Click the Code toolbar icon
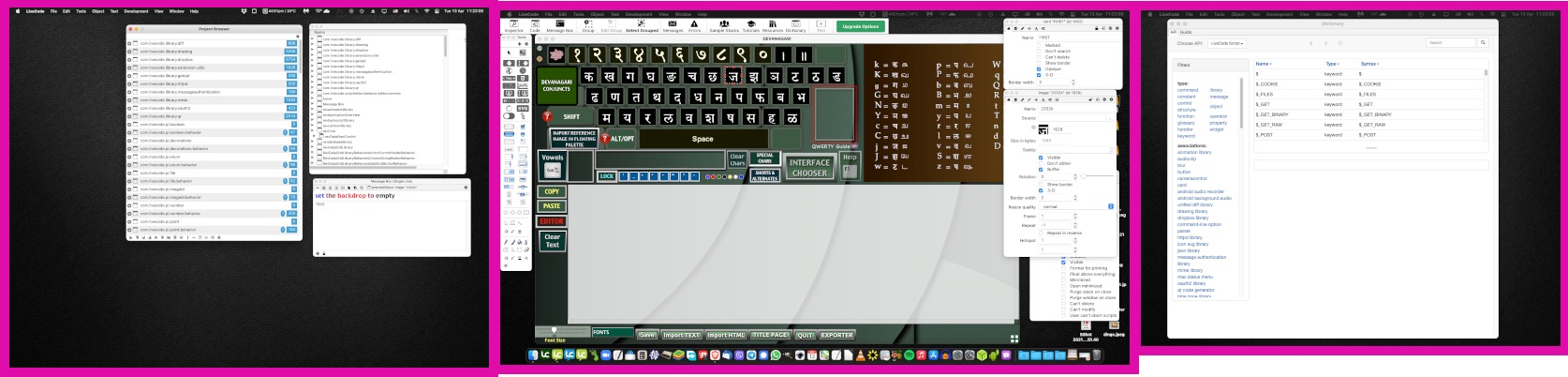This screenshot has width=1568, height=377. [535, 26]
